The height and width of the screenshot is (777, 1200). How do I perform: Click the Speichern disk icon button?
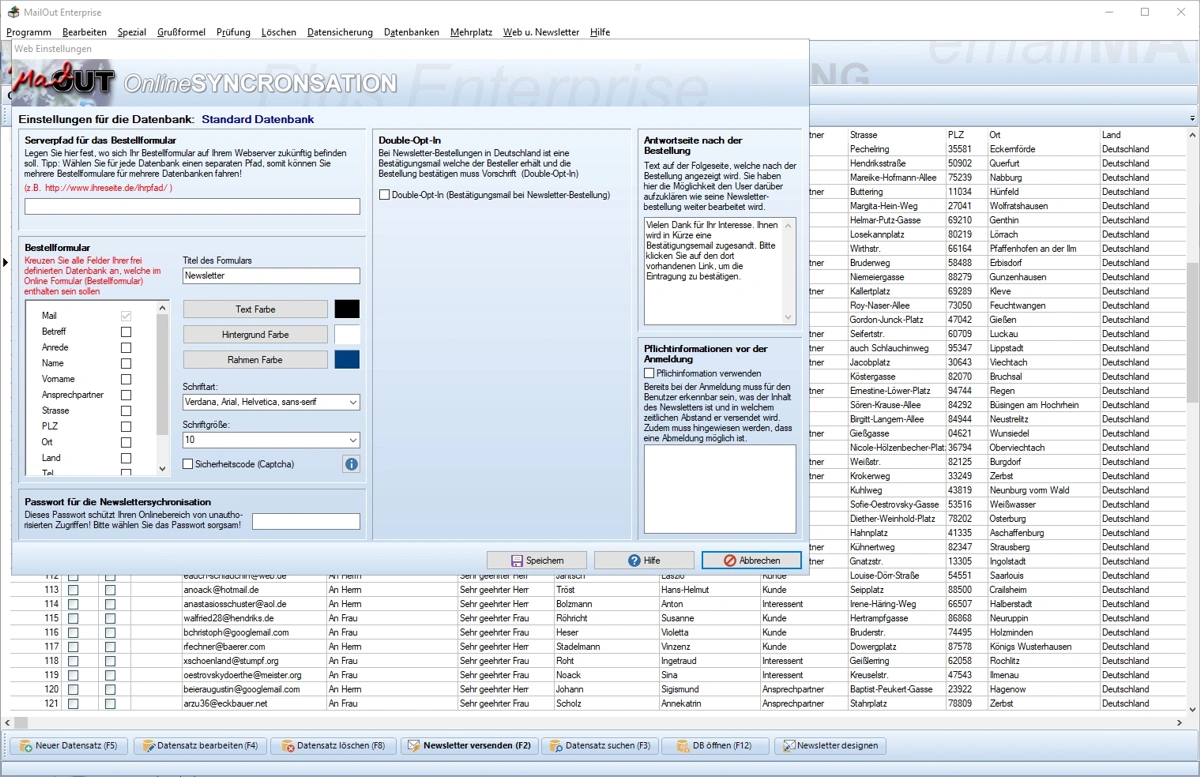[x=537, y=561]
